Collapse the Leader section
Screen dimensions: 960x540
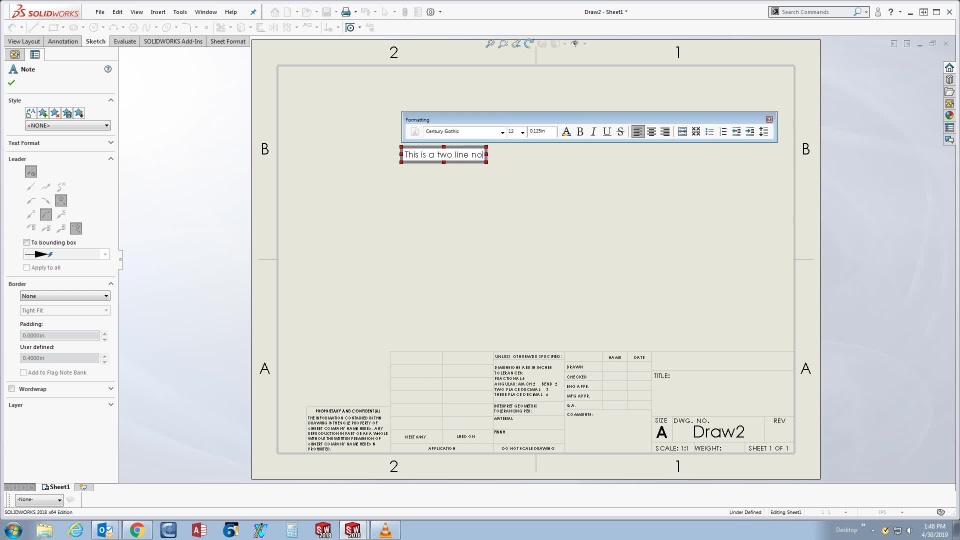tap(111, 159)
